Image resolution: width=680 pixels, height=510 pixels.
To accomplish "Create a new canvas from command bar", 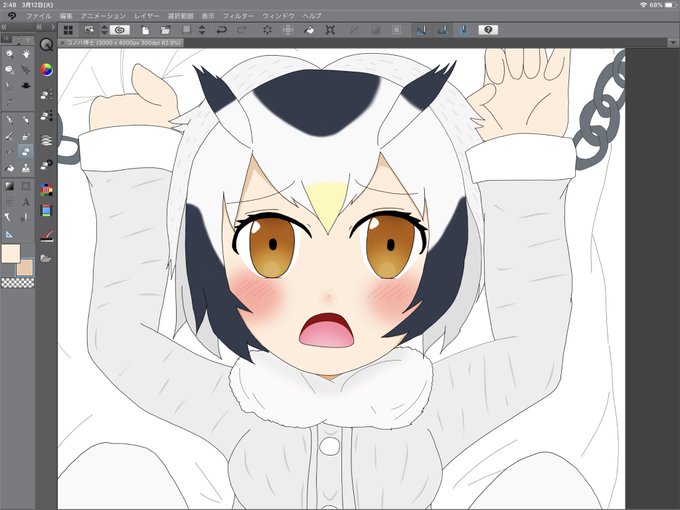I will coord(145,30).
